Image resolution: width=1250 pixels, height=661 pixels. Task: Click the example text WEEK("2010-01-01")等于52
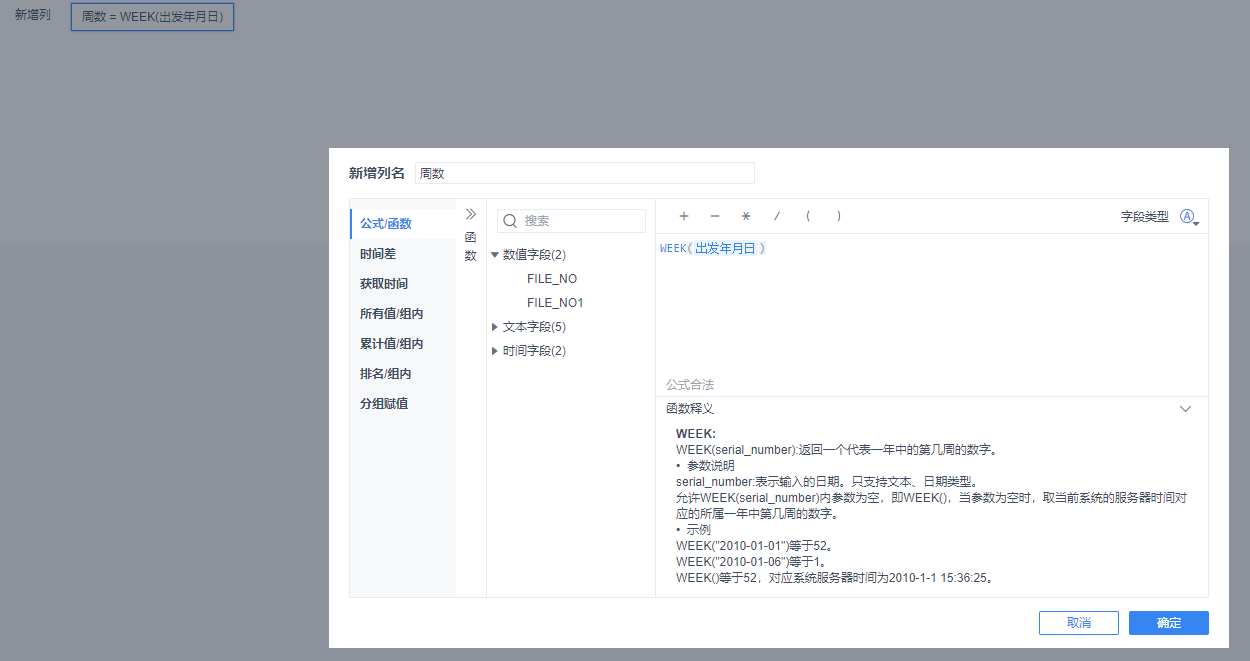(x=754, y=546)
